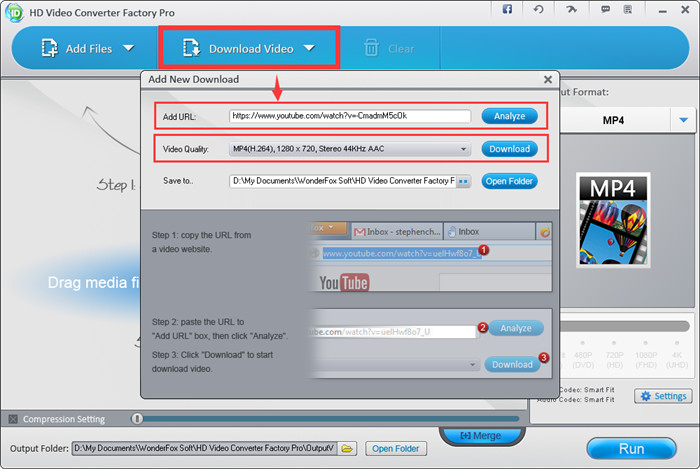The height and width of the screenshot is (469, 700).
Task: Click the Analyze button next to Add URL
Action: click(509, 116)
